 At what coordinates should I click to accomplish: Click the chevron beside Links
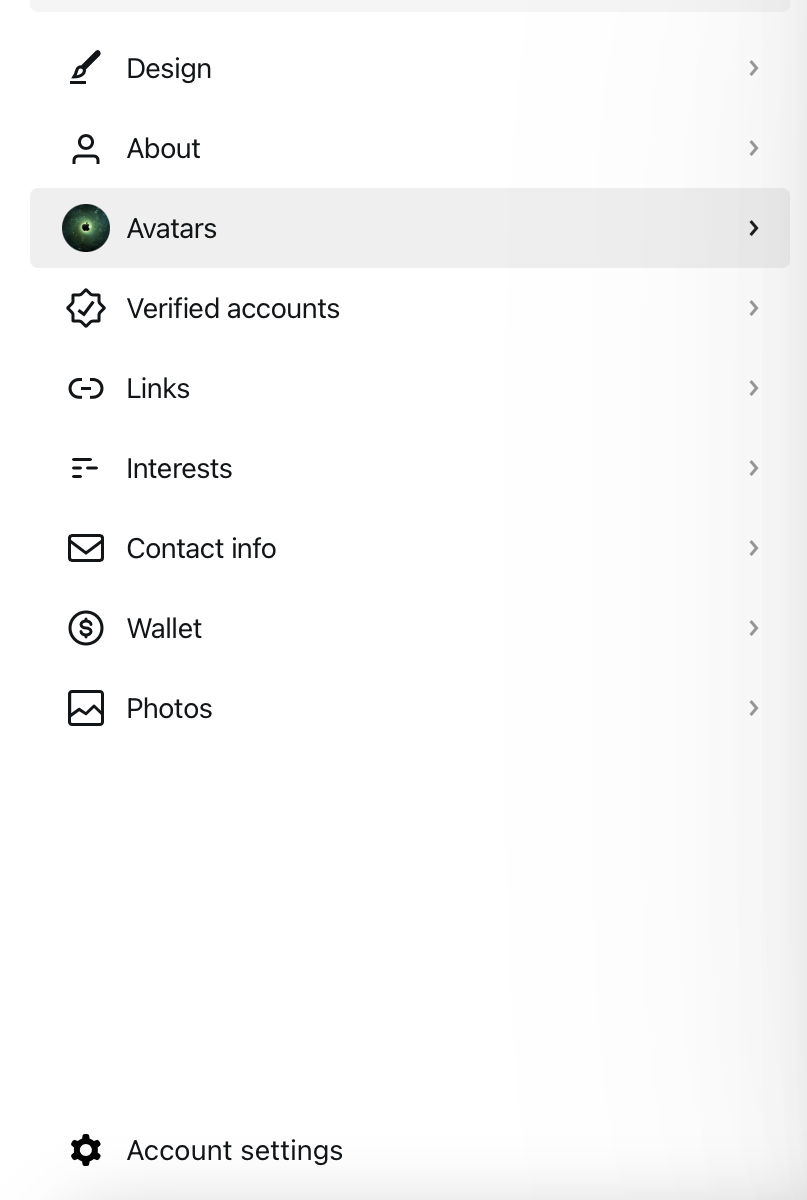(x=754, y=388)
